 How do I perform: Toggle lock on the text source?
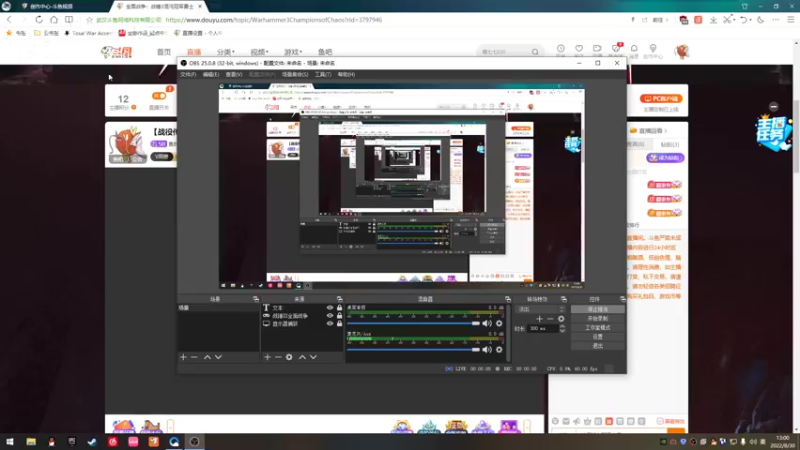pos(339,308)
